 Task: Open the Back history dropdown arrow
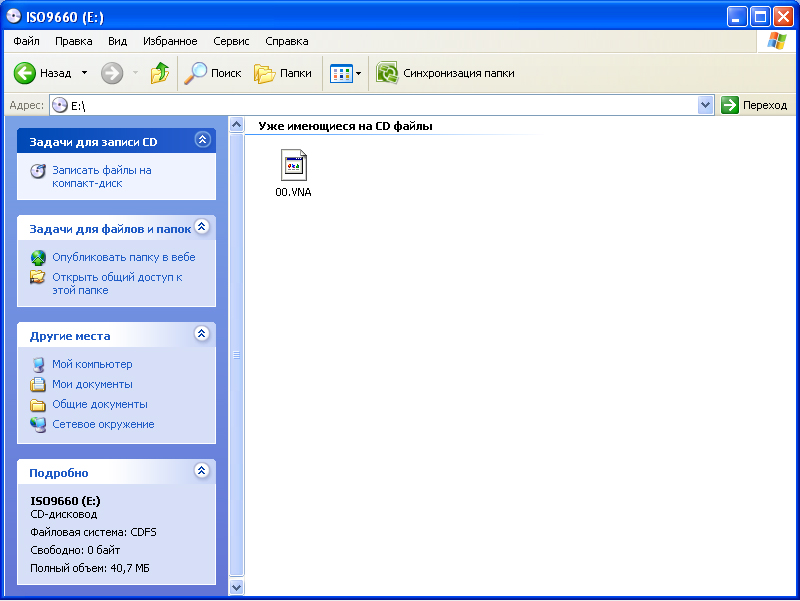[x=84, y=73]
